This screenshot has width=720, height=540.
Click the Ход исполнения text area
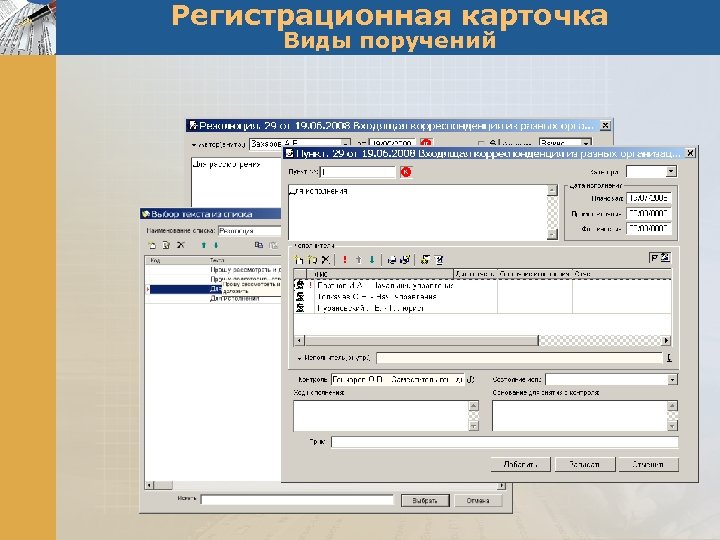point(381,416)
